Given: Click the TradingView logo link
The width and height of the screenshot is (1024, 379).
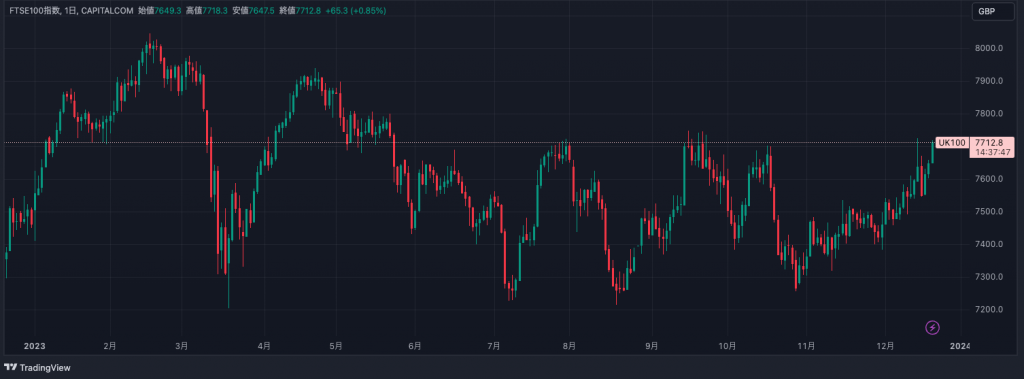Looking at the screenshot, I should 37,367.
